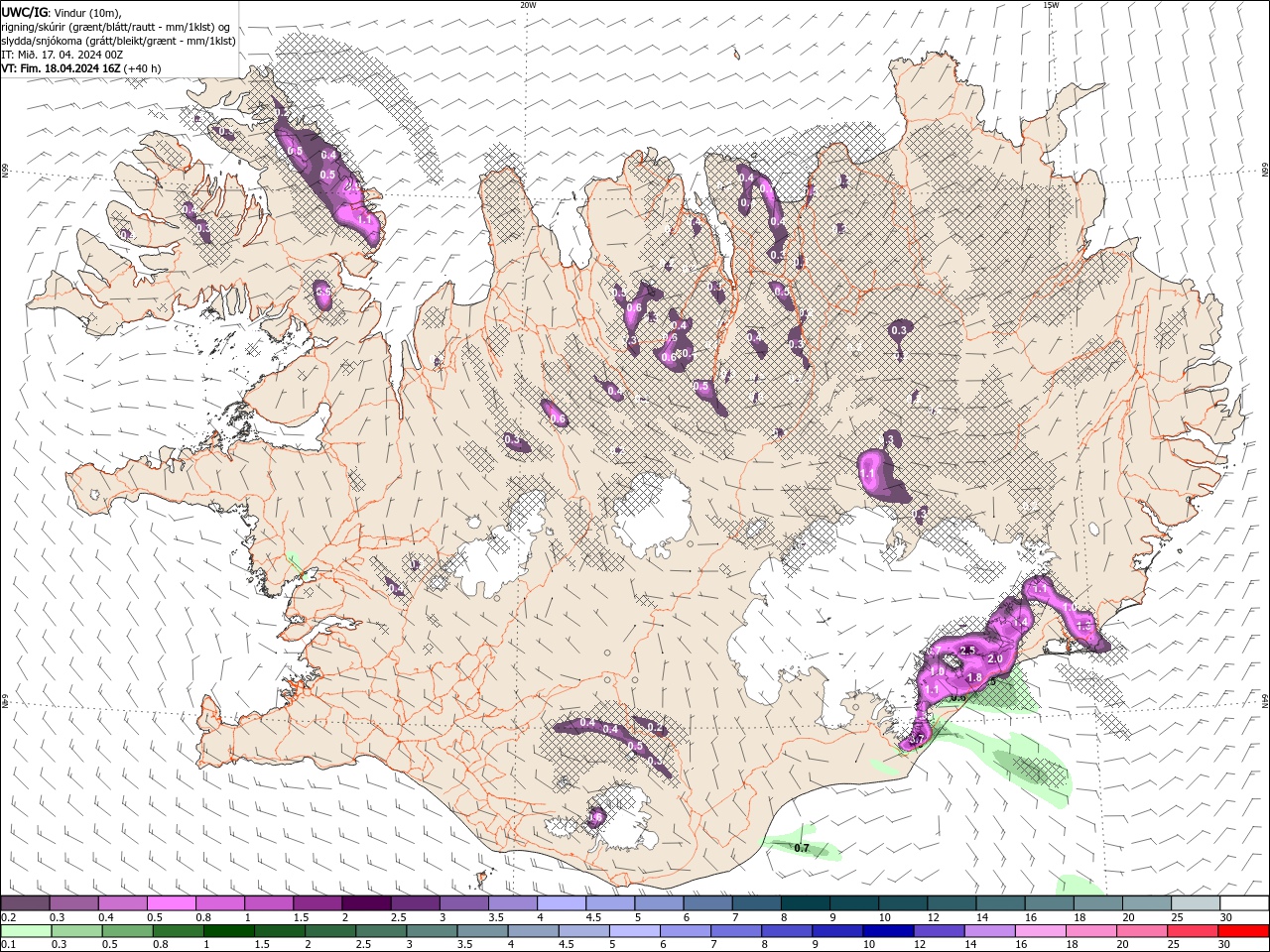Image resolution: width=1270 pixels, height=952 pixels.
Task: Select the '2.0' snowfall value in the southeast purple area
Action: (x=996, y=658)
